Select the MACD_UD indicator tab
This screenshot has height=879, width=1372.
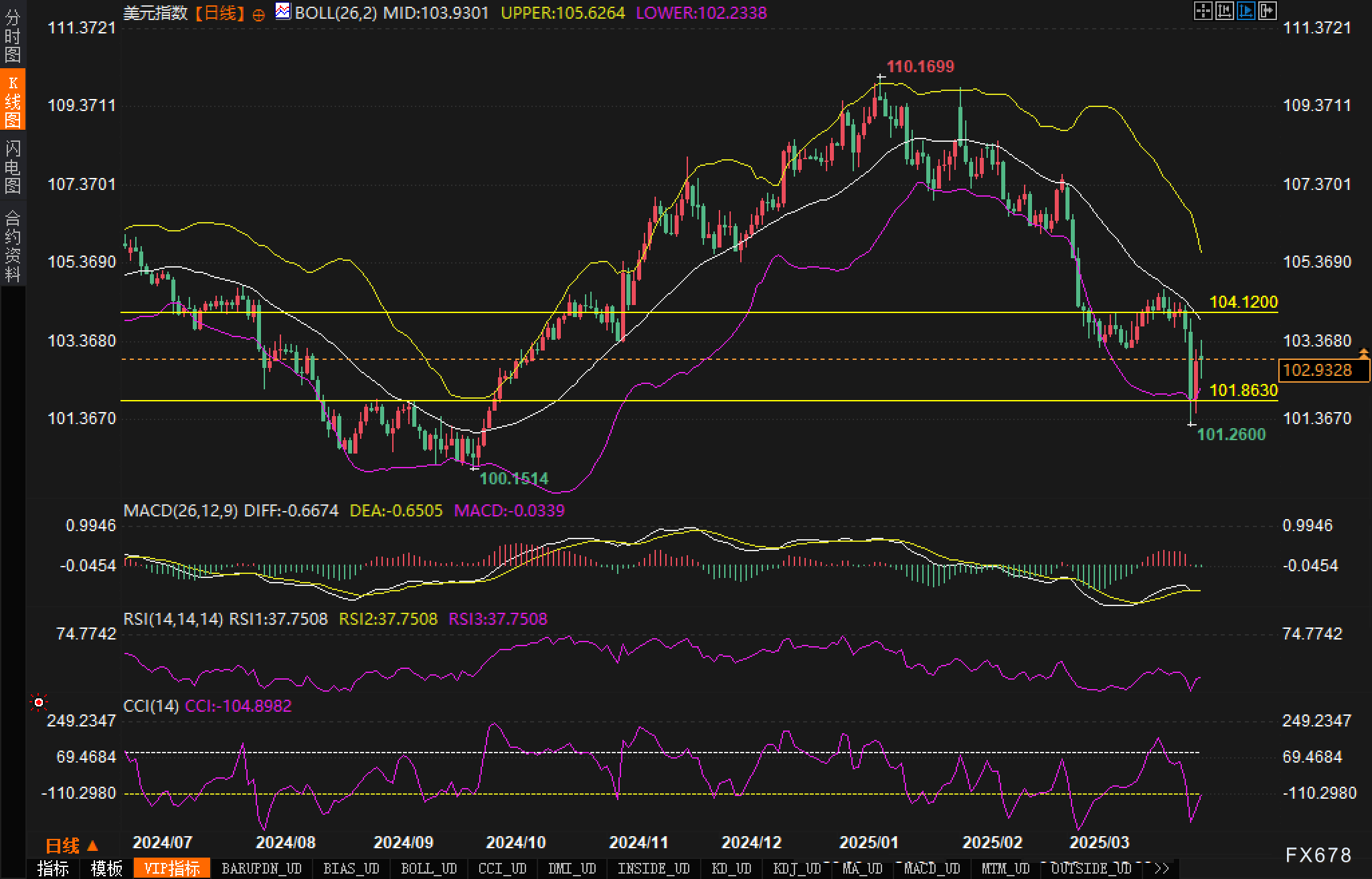(x=930, y=868)
